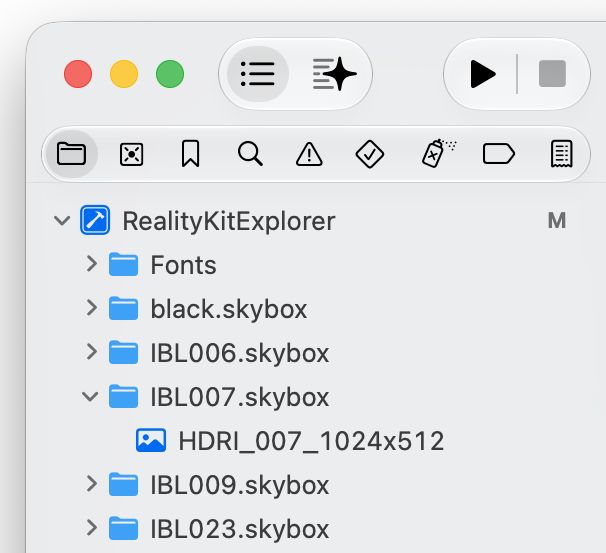Select HDRI_007_1024x512 image file
The width and height of the screenshot is (606, 553).
(x=311, y=441)
